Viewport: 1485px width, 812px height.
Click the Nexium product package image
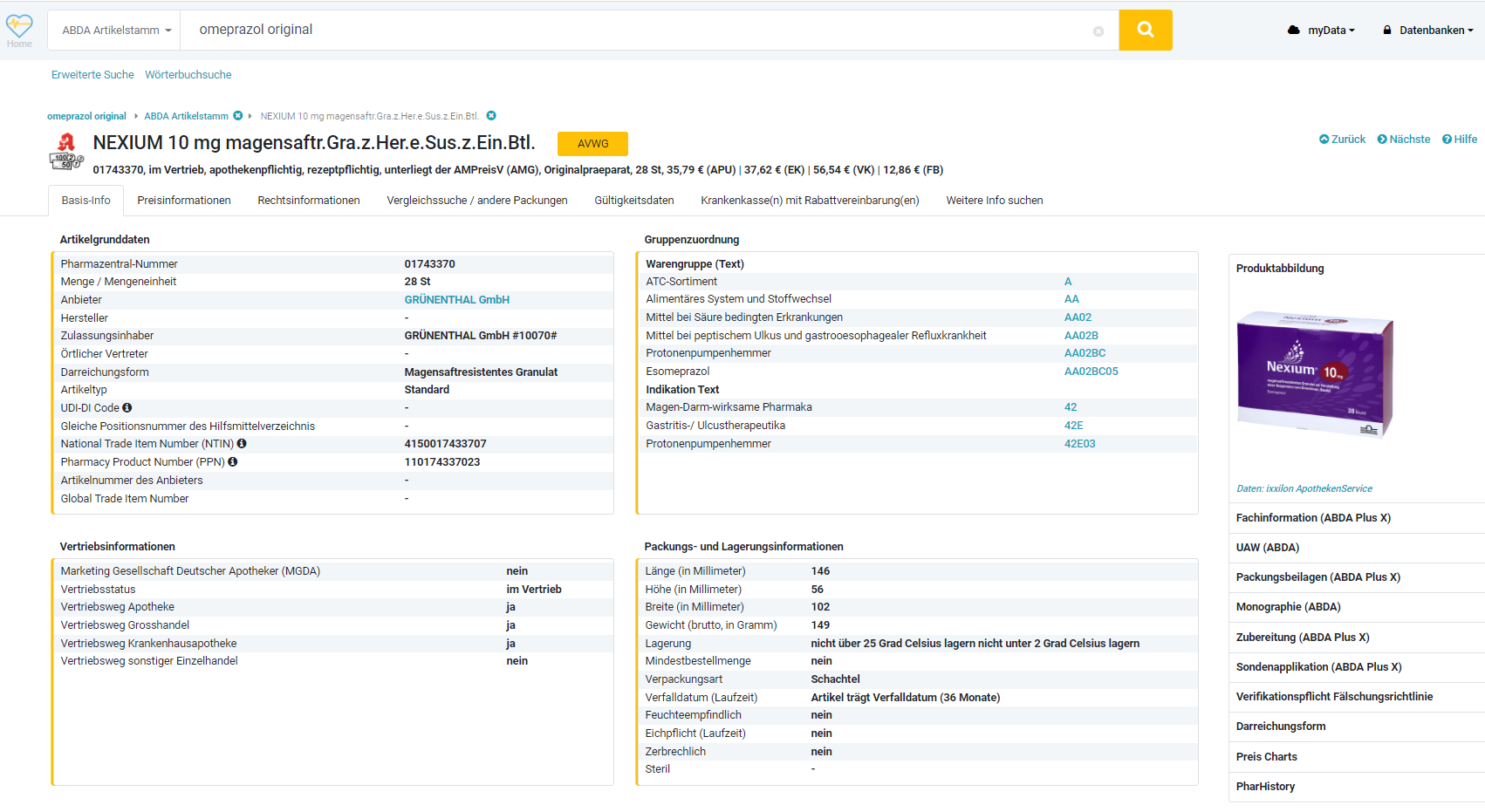[x=1315, y=375]
